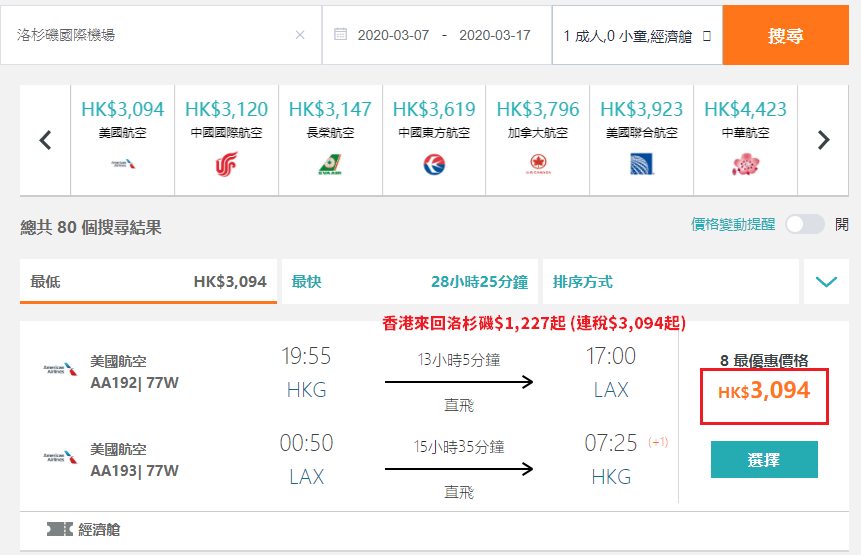Click the HK$3,796 加拿大航空 price filter
Image resolution: width=861 pixels, height=555 pixels.
(538, 140)
